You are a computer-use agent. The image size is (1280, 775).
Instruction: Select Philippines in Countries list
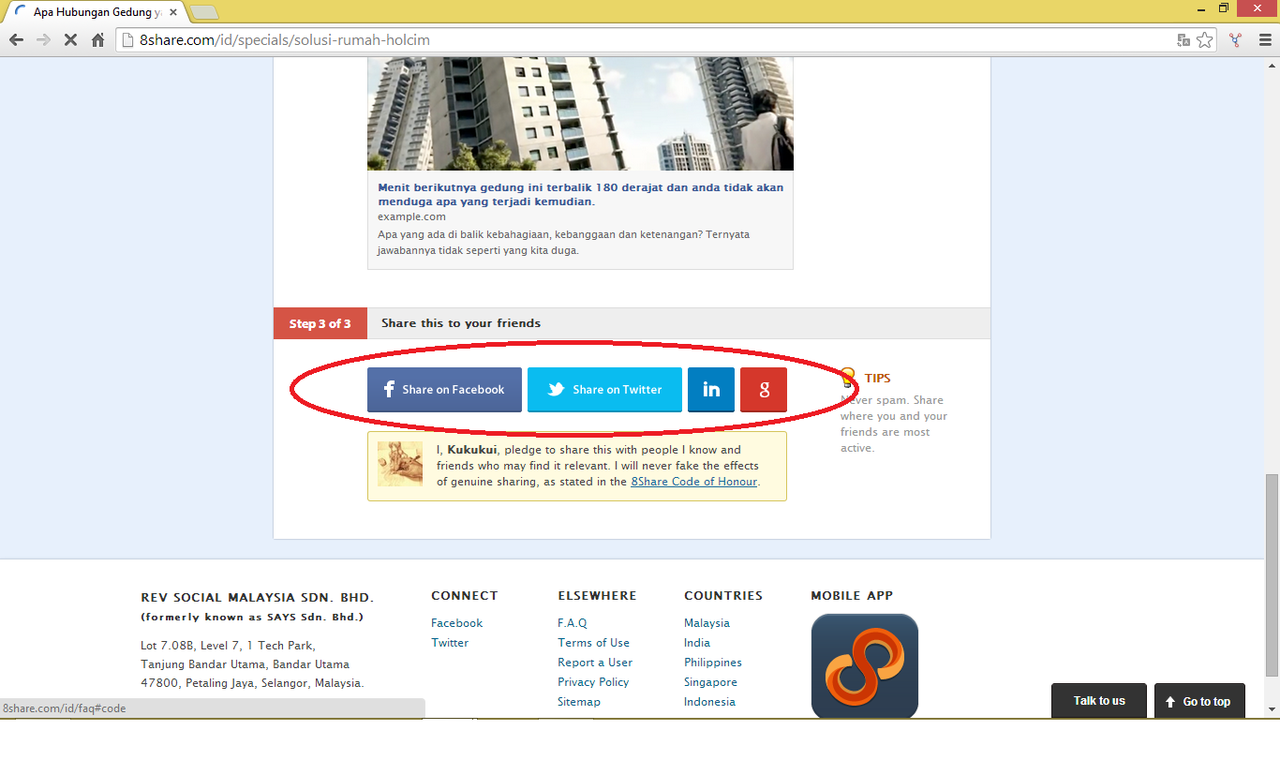(x=713, y=663)
